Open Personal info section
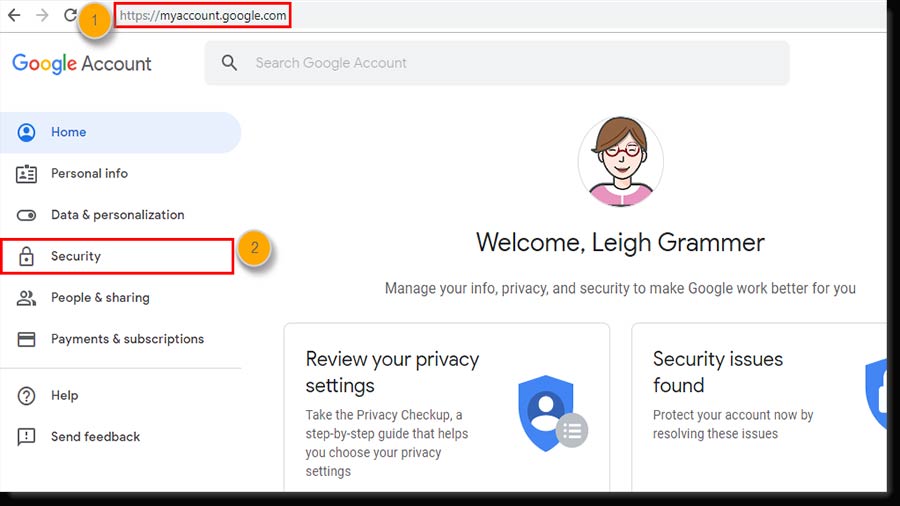 coord(120,174)
